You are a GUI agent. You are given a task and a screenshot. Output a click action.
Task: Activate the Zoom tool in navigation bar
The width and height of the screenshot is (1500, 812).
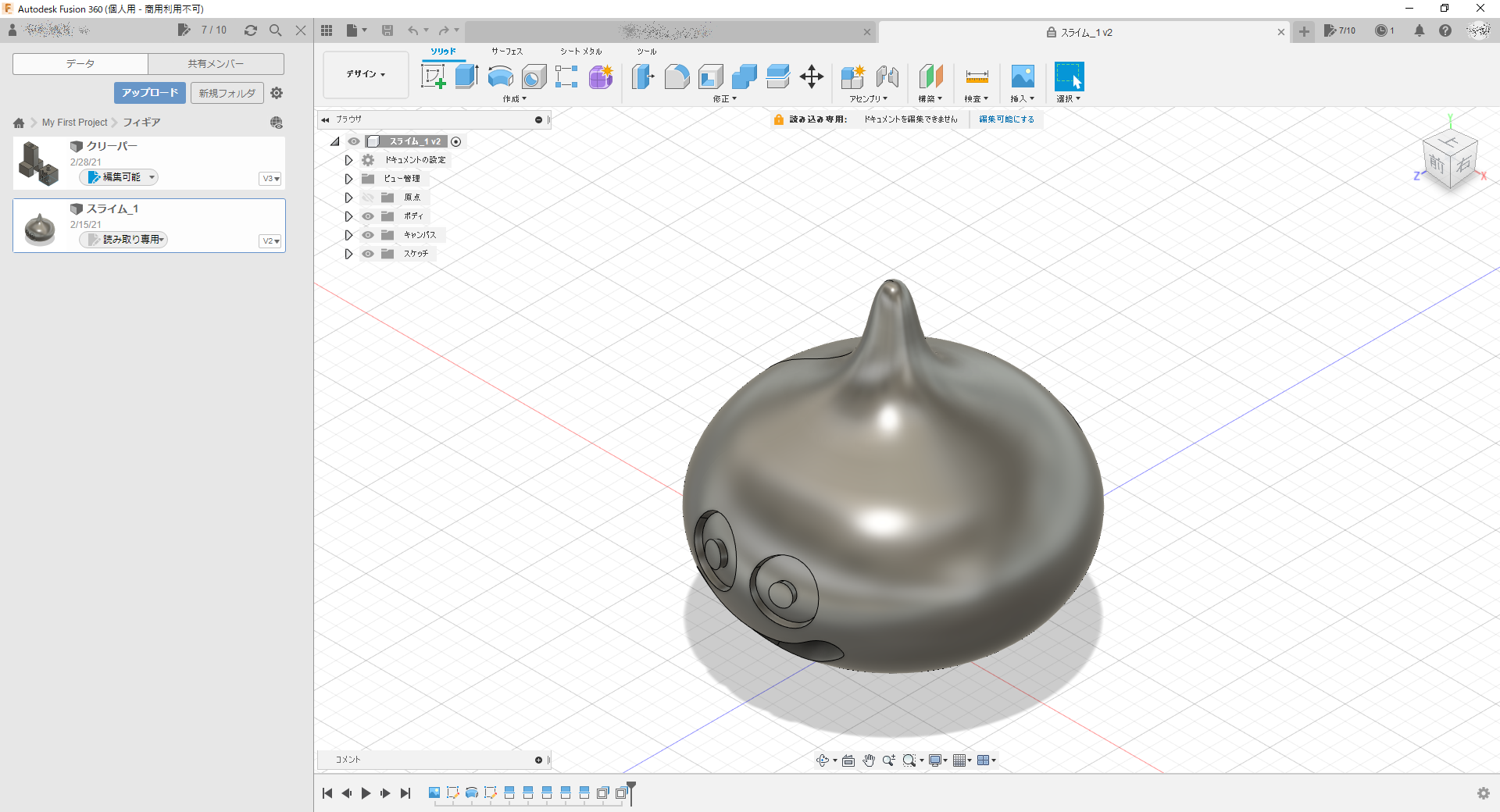[888, 760]
